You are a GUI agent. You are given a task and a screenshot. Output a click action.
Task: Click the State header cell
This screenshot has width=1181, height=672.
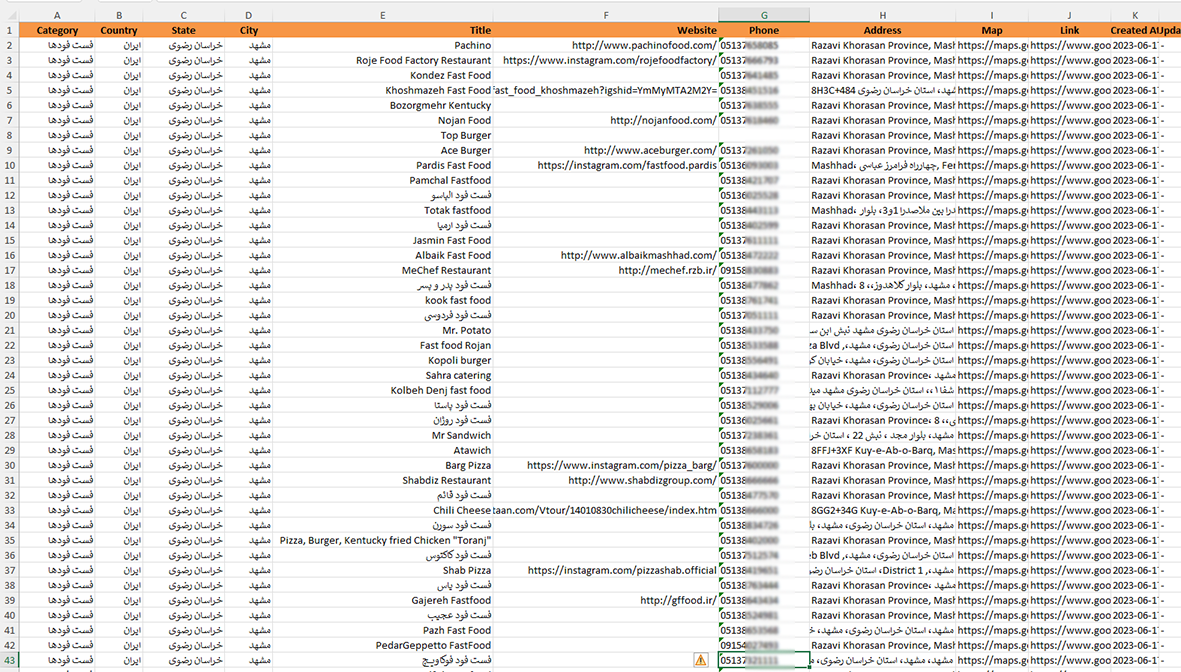[184, 30]
